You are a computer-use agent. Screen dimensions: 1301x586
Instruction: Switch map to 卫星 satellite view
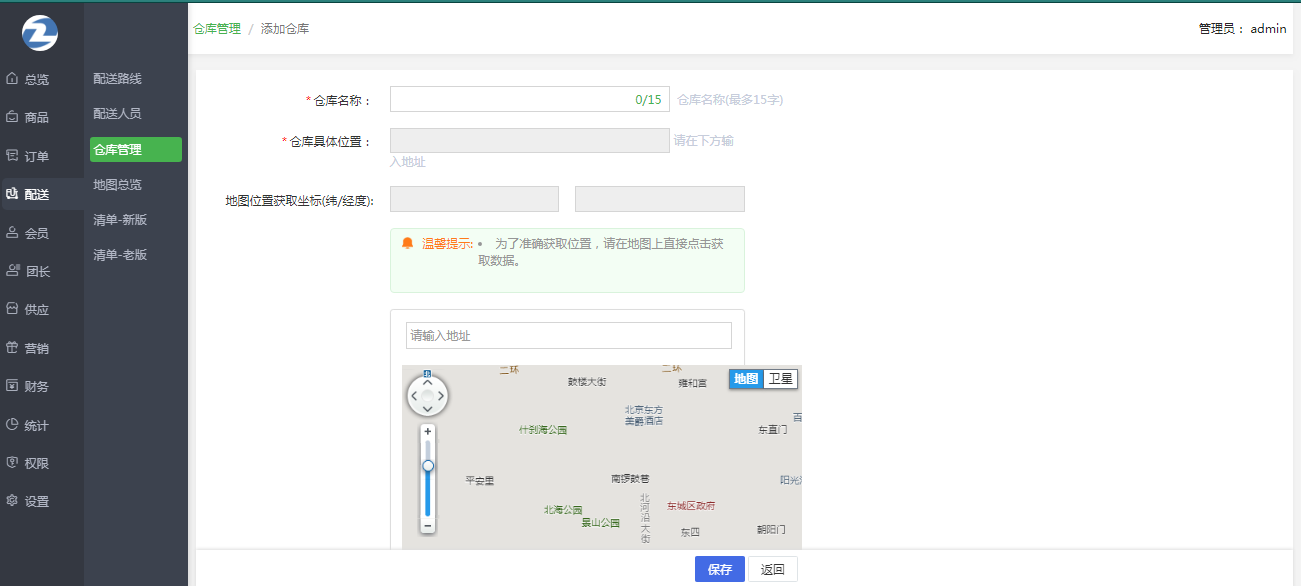point(780,379)
